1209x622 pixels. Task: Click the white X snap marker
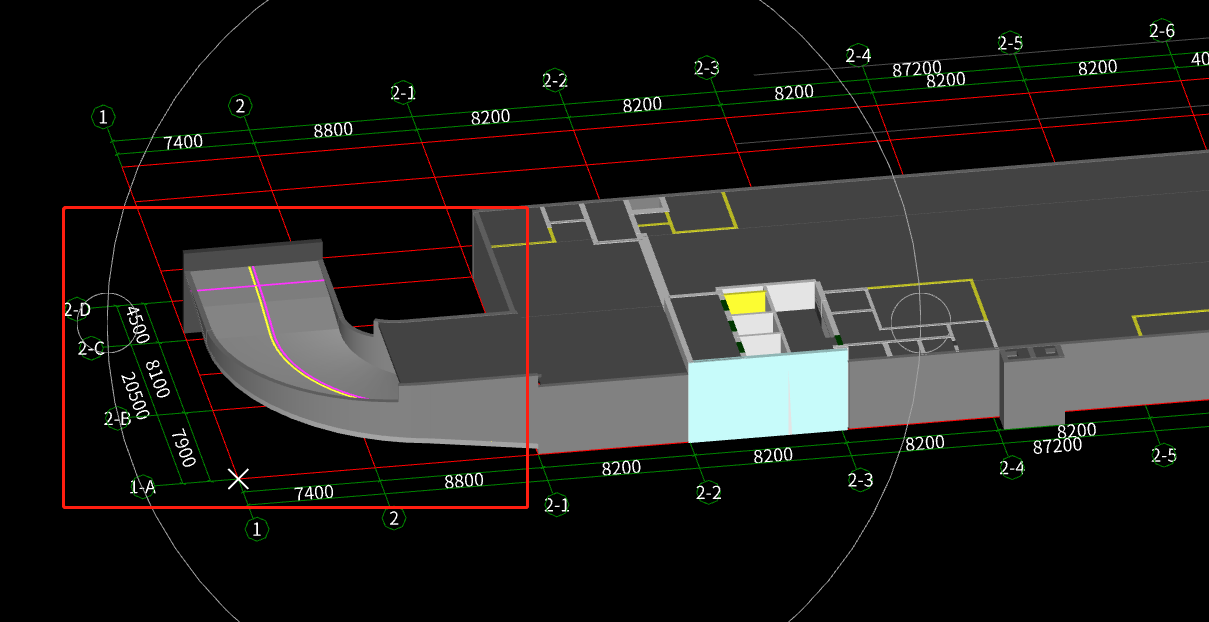pyautogui.click(x=238, y=479)
